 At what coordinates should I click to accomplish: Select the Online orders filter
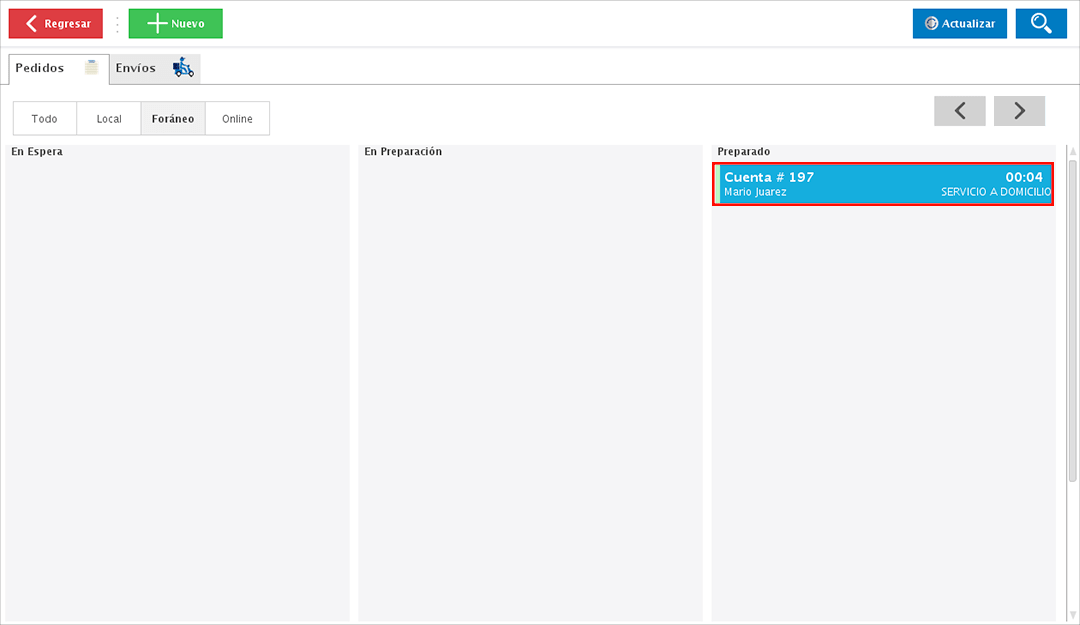click(237, 118)
